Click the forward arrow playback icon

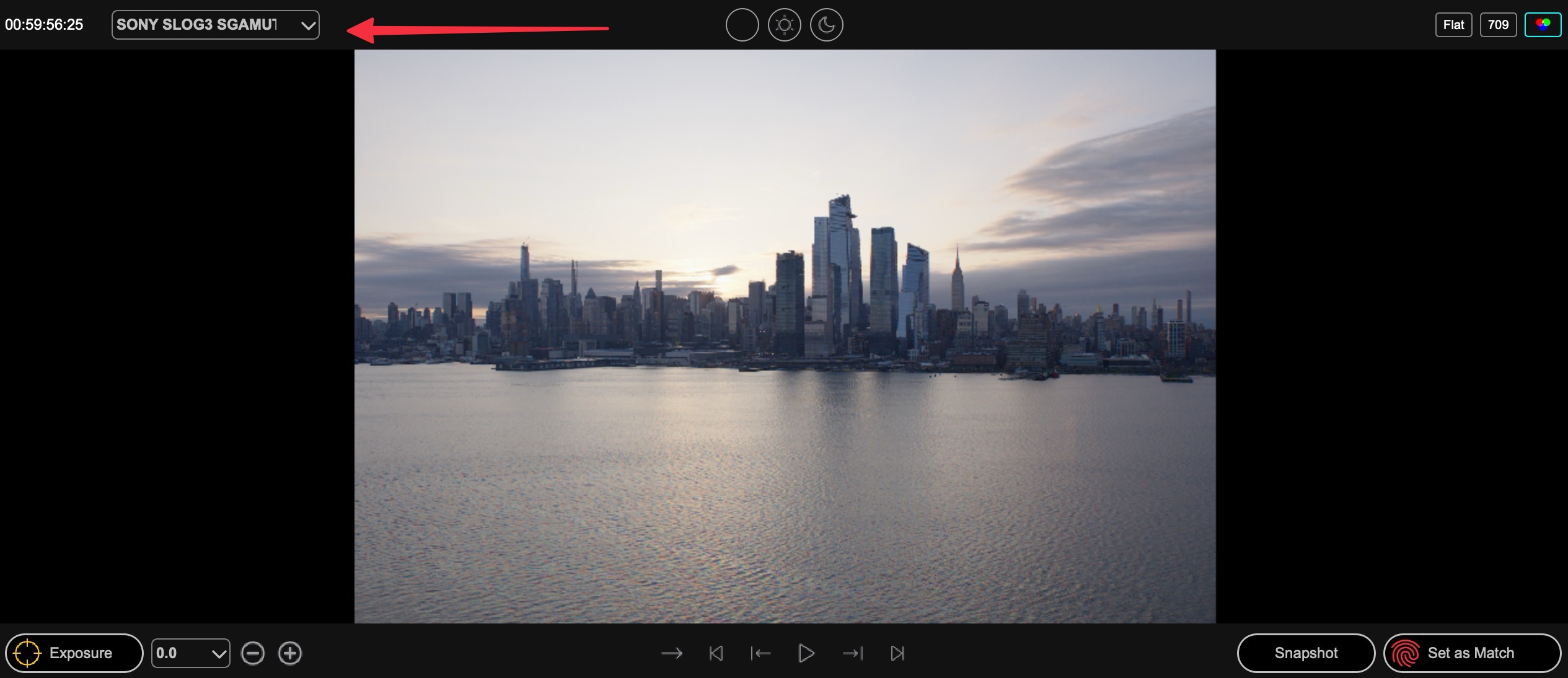(x=671, y=653)
